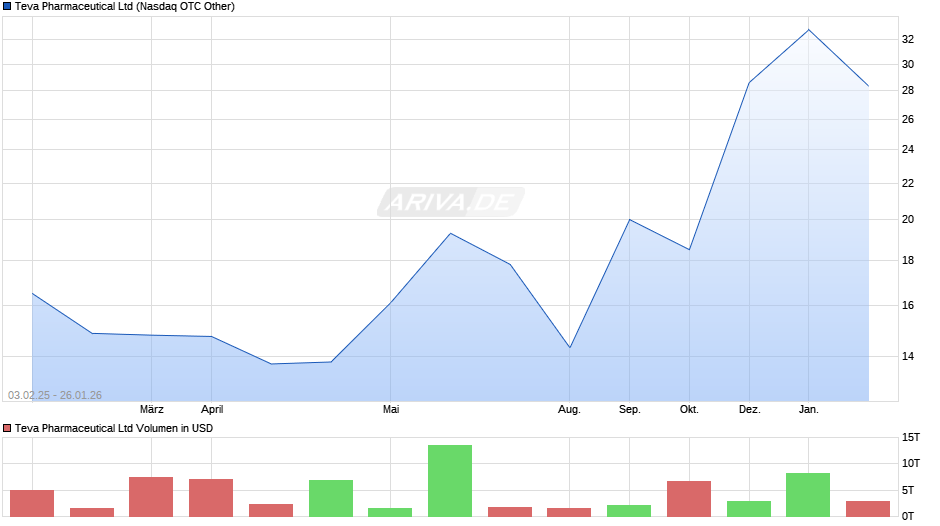
Task: Click the red volume bar above Okt.
Action: pyautogui.click(x=689, y=499)
